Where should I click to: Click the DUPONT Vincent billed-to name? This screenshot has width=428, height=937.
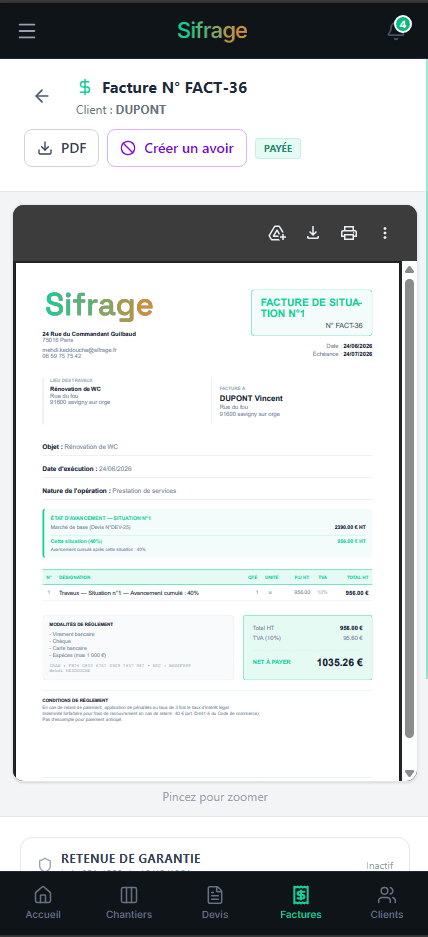click(251, 399)
